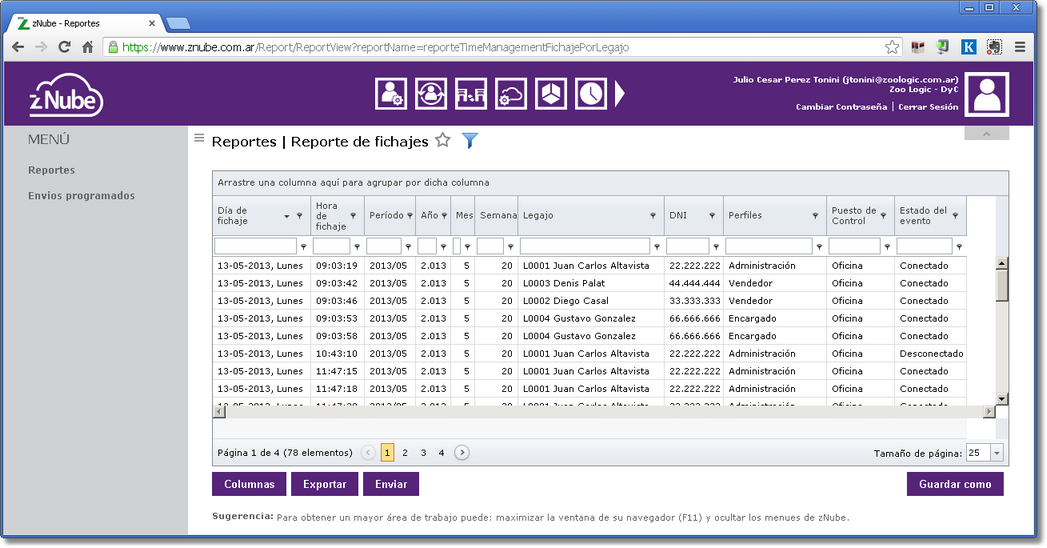
Task: Select Envios programados in side menu
Action: coord(81,196)
